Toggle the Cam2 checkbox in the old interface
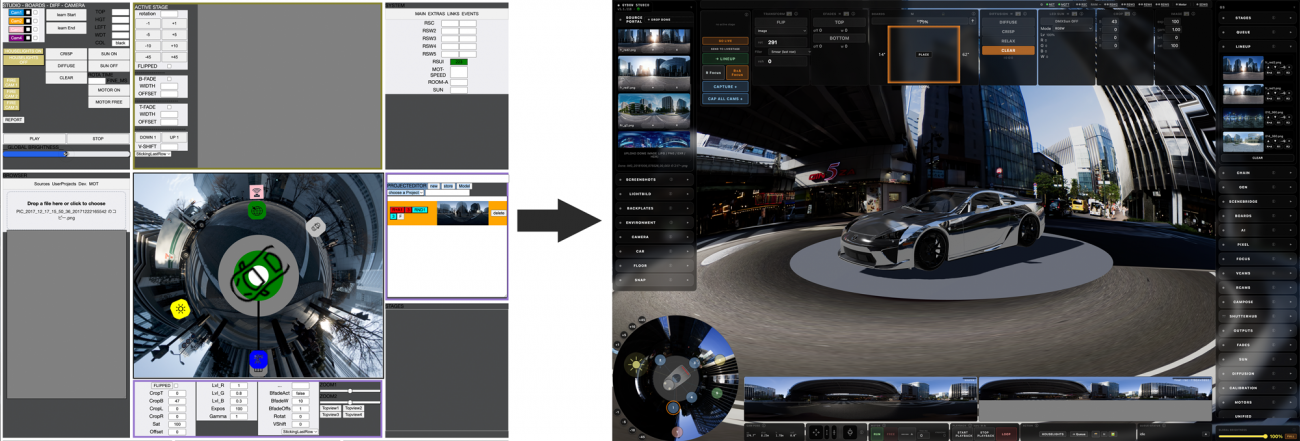Screen dimensions: 1300x441 tap(35, 21)
